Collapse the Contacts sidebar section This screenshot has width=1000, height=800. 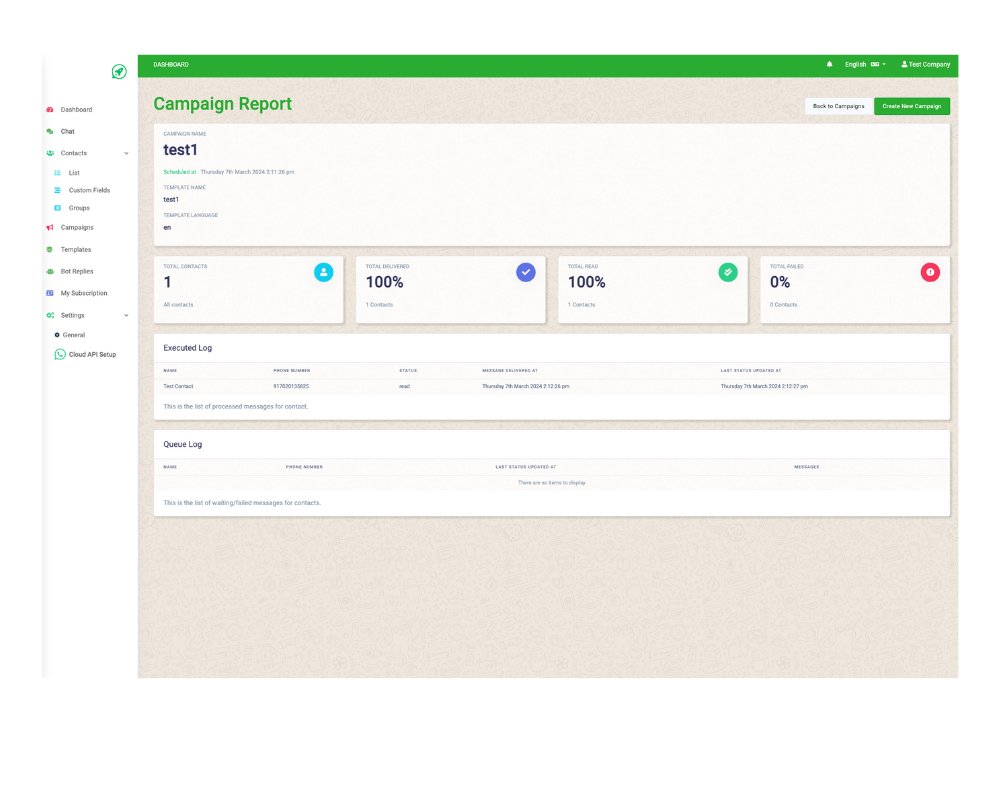coord(126,154)
